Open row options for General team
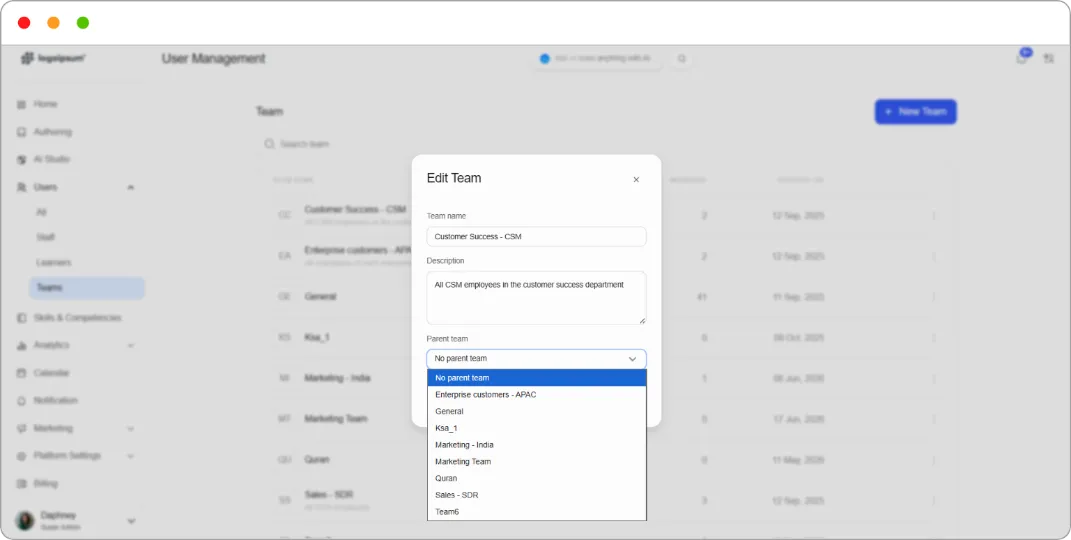Screen dimensions: 1071x540 934,297
